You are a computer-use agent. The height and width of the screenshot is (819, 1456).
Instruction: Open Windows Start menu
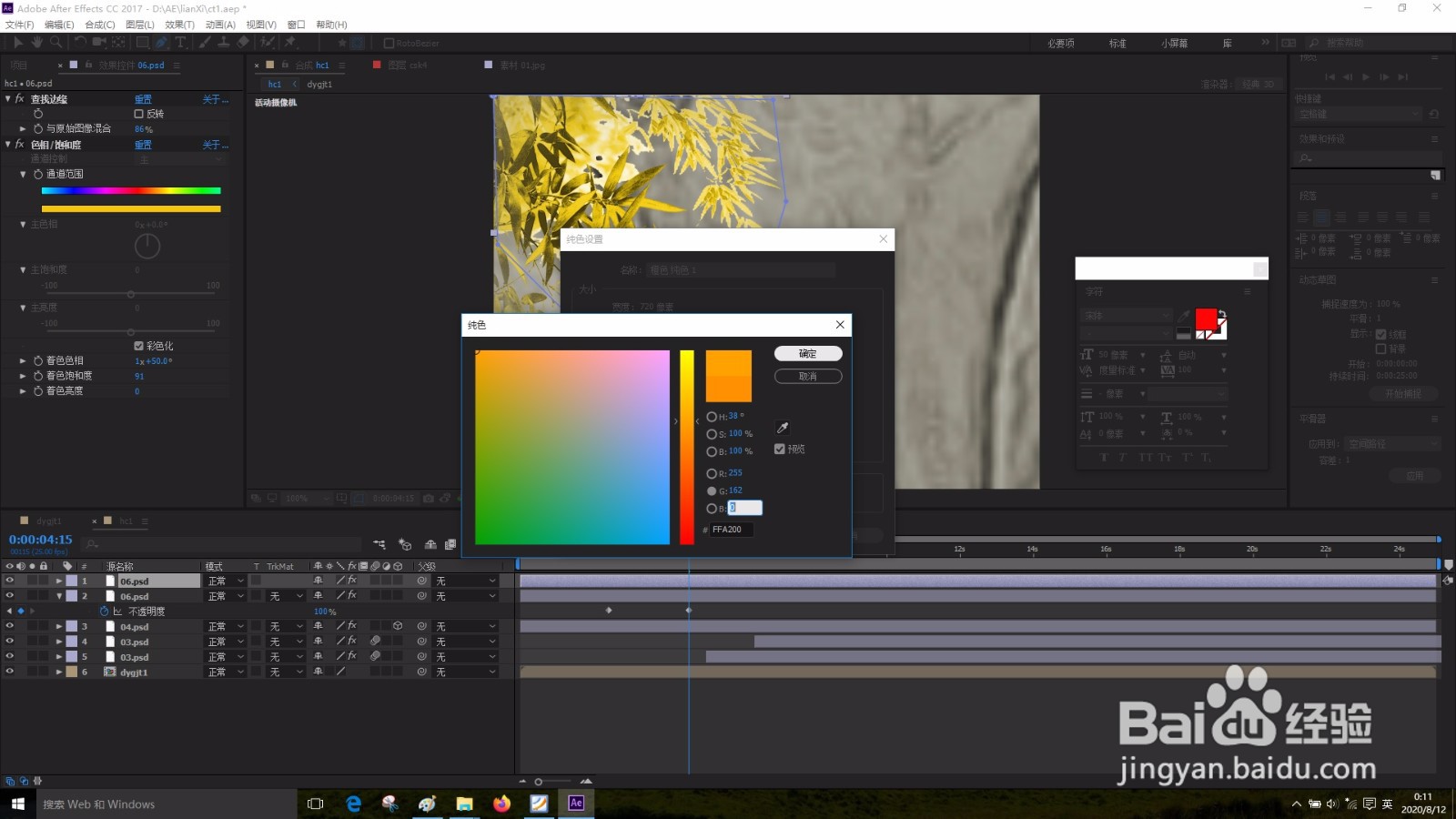click(17, 804)
